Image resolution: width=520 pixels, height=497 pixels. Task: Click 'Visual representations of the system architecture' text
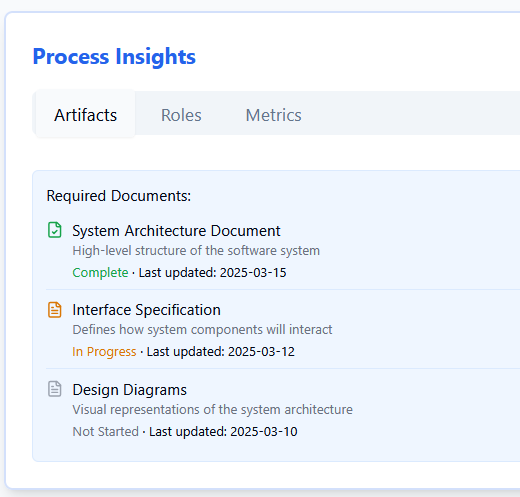click(212, 410)
